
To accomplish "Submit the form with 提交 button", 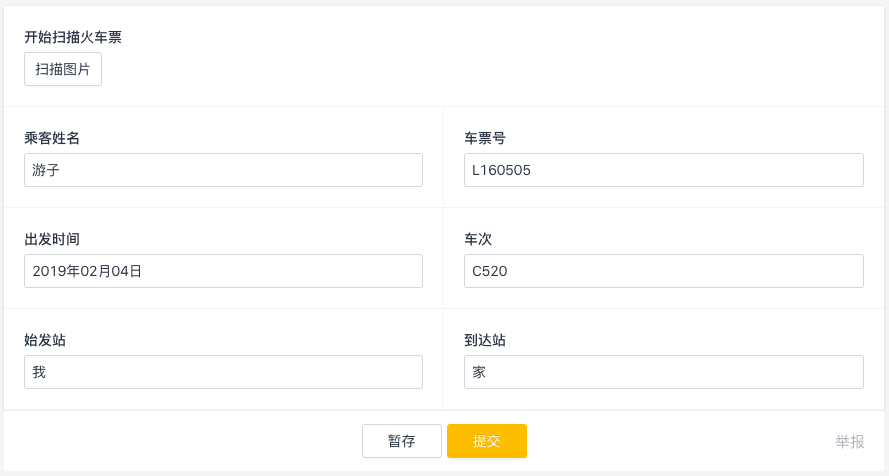I will [487, 441].
